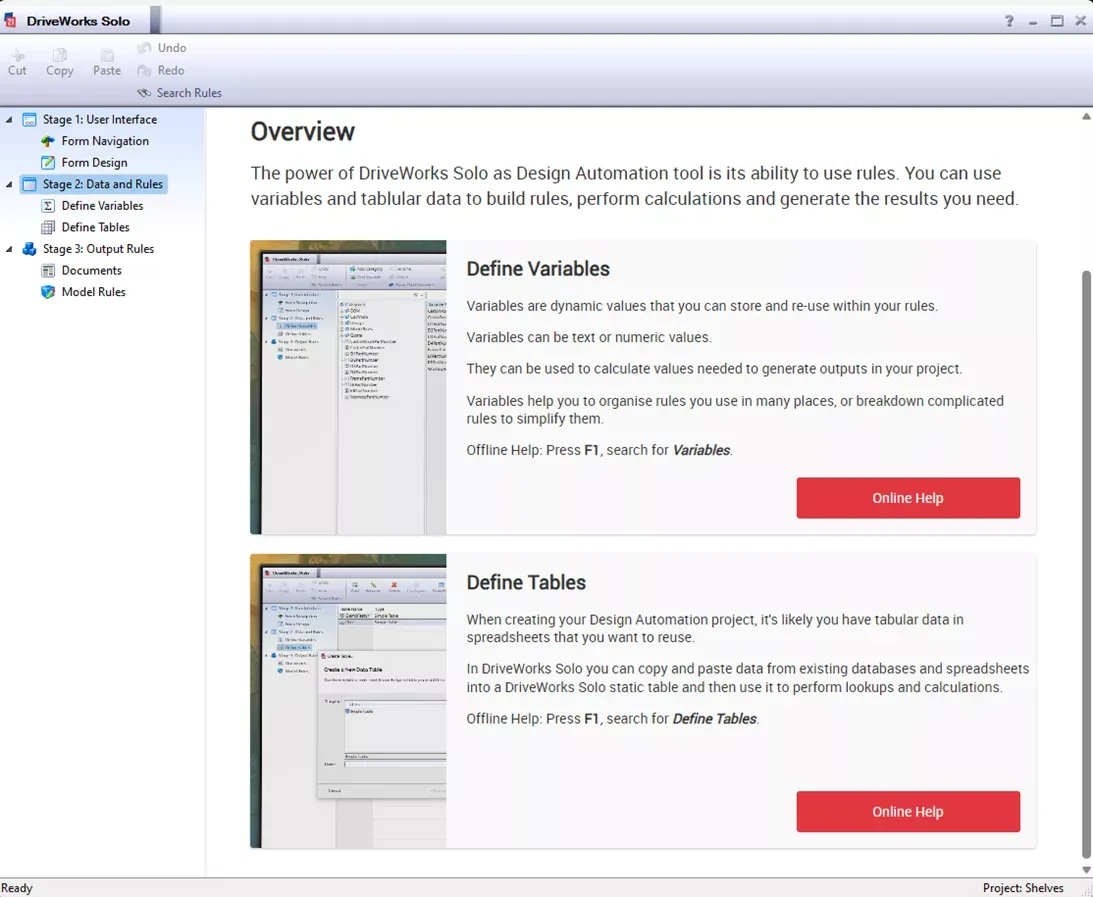Collapse the Stage 1: User Interface node

tap(9, 119)
